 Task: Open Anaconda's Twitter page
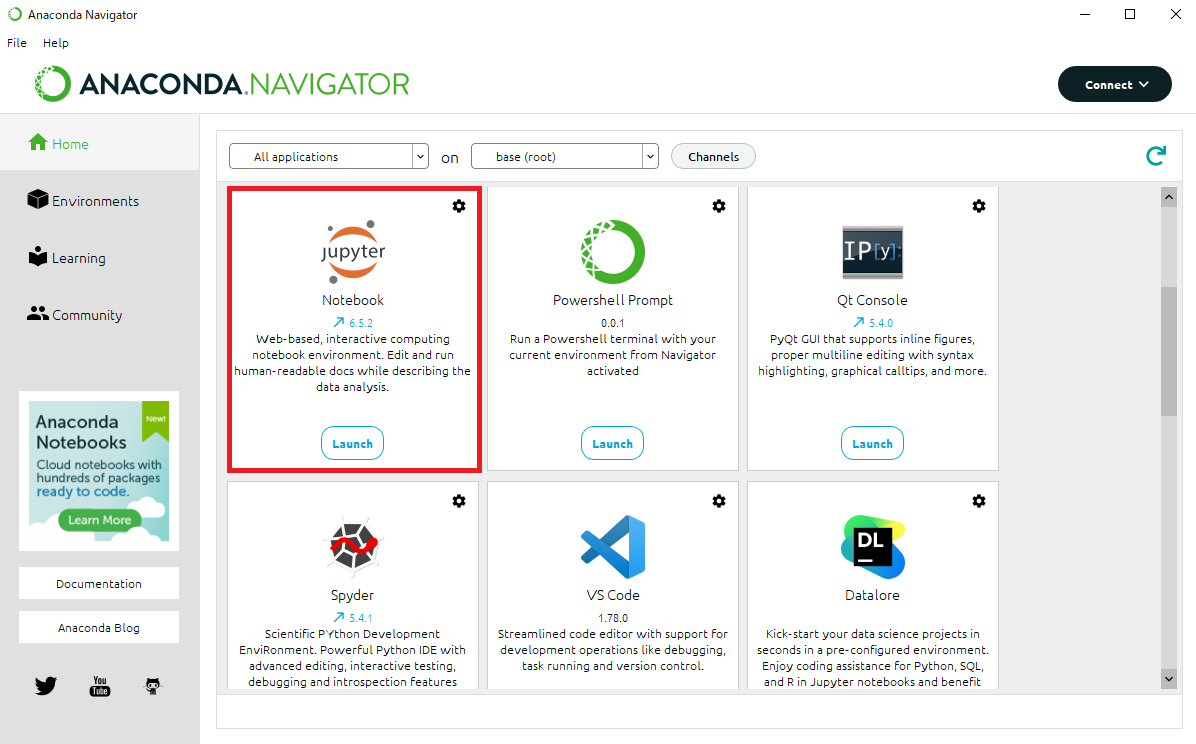pyautogui.click(x=46, y=685)
